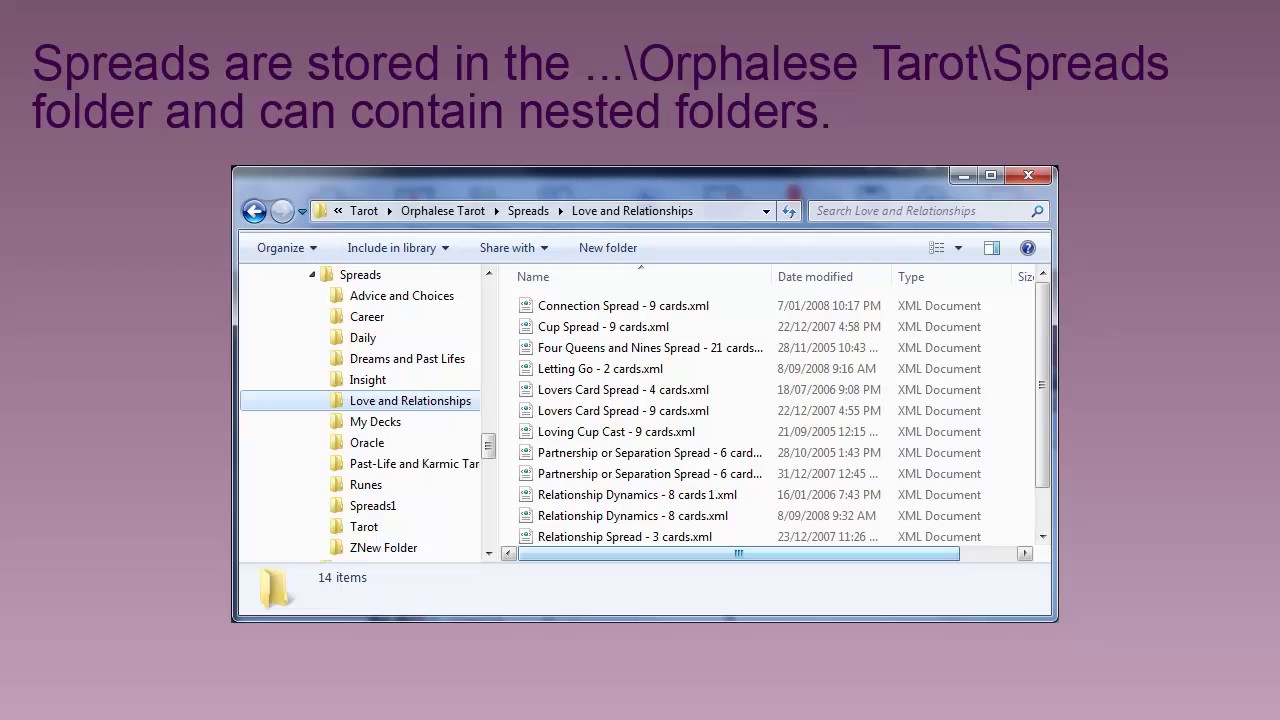Toggle the preview pane icon

(x=991, y=248)
